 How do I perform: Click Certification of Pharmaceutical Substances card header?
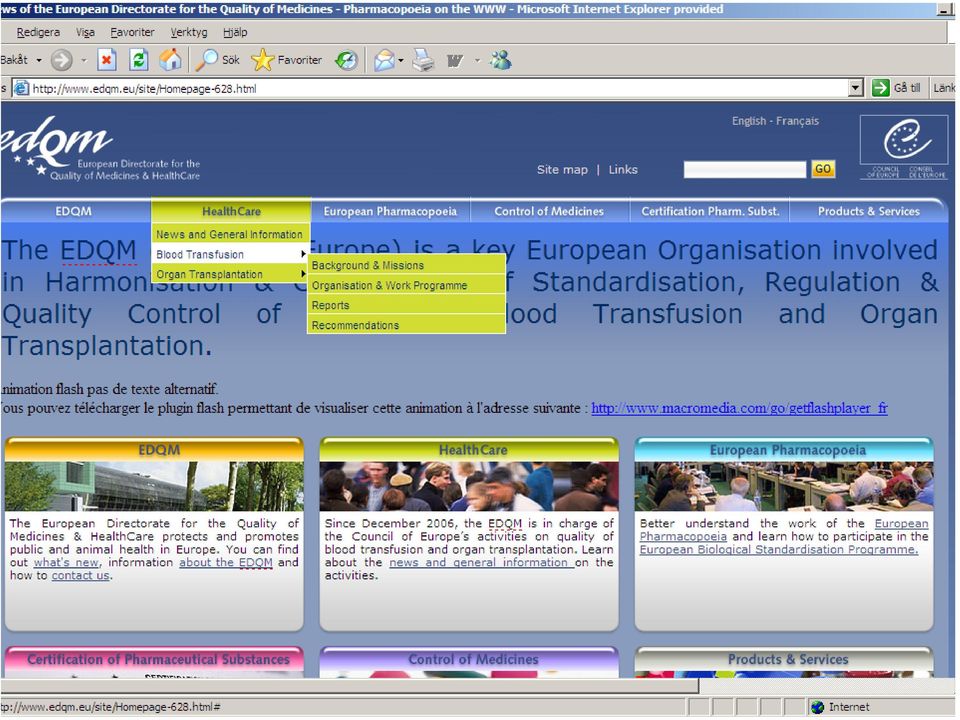[154, 659]
